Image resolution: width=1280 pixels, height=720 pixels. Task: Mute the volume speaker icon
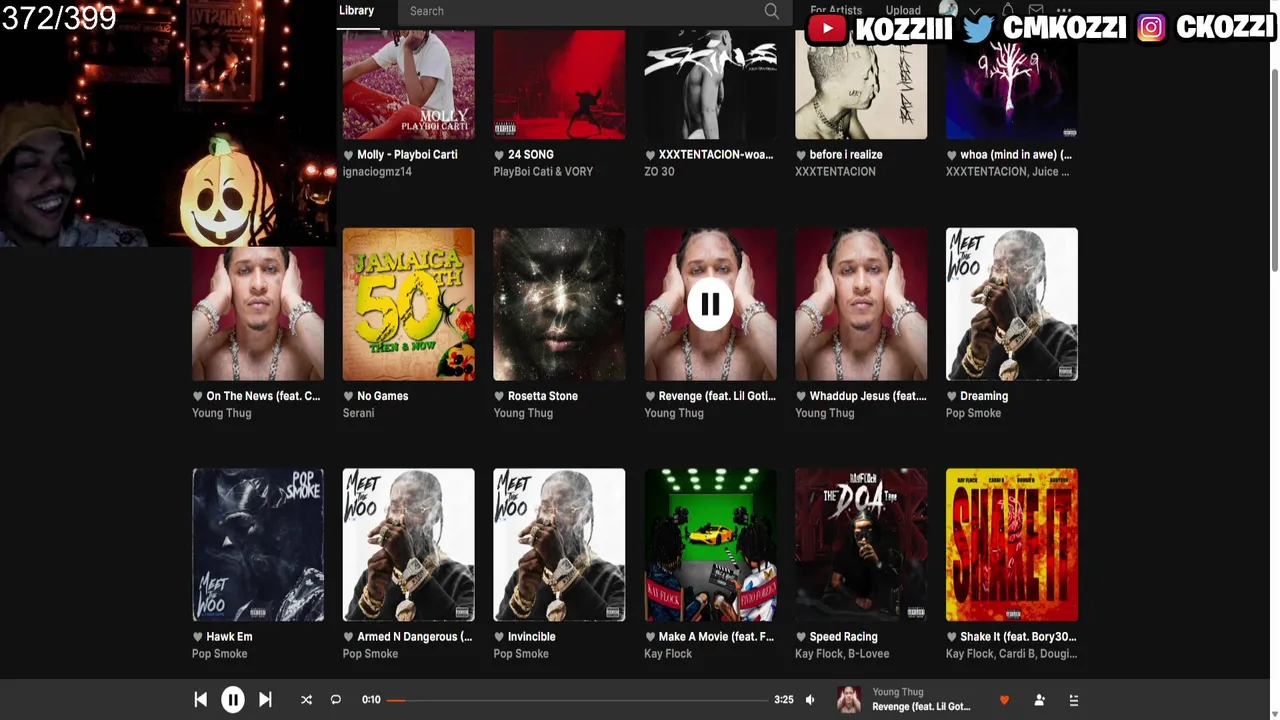click(x=810, y=700)
